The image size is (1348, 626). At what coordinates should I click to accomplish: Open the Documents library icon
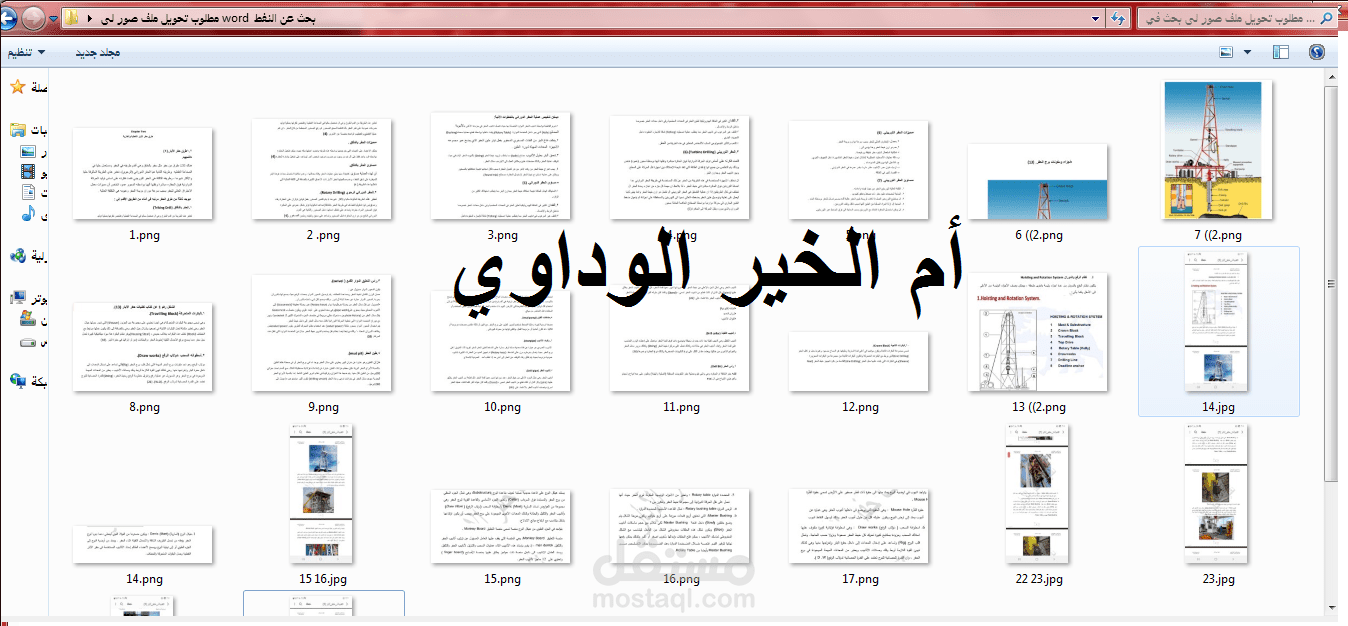point(28,192)
